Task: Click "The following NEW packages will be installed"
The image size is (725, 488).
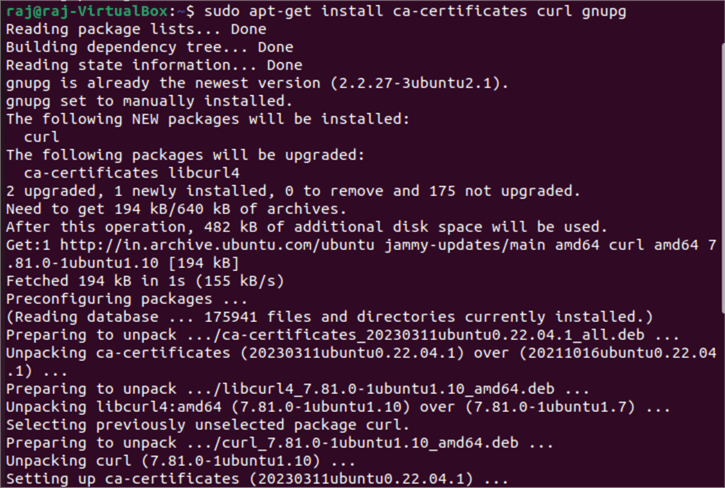Action: (206, 119)
